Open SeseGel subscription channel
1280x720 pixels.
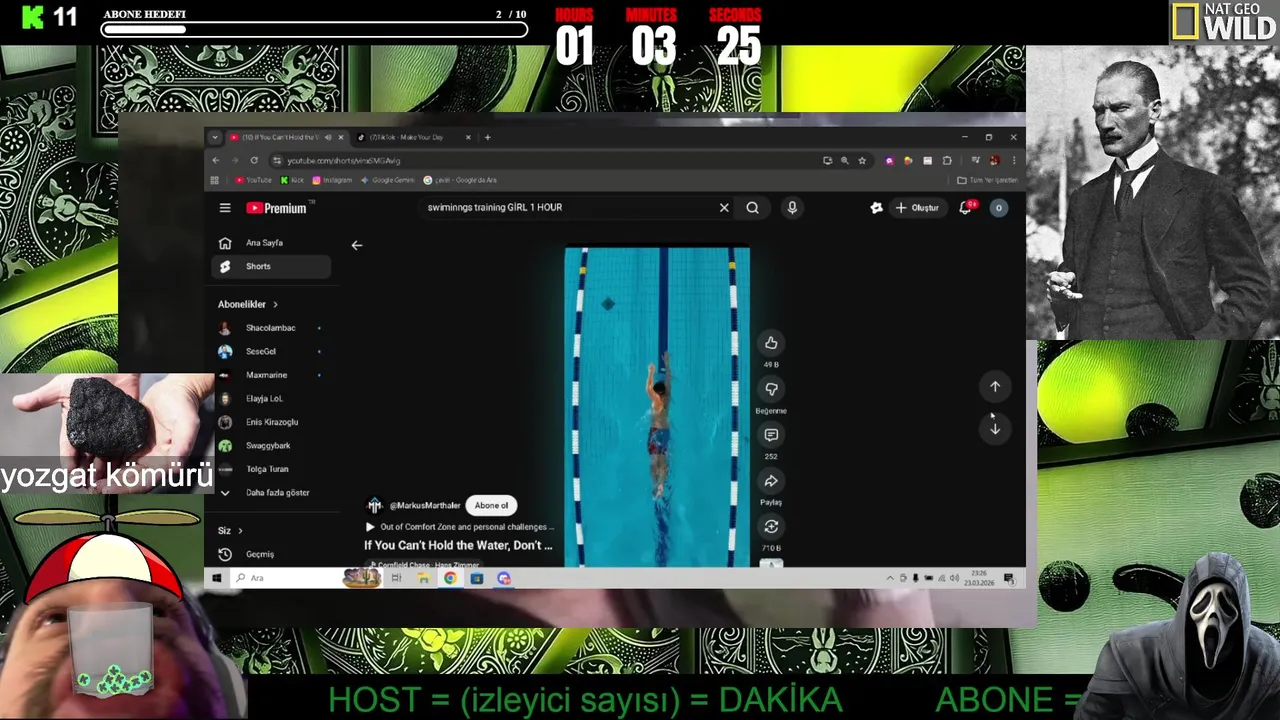[x=271, y=352]
